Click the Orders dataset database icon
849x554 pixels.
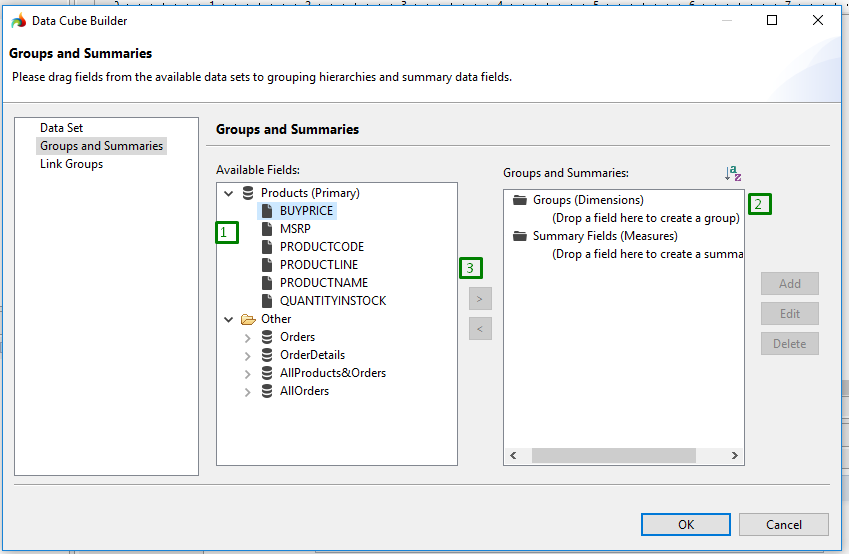[x=267, y=337]
